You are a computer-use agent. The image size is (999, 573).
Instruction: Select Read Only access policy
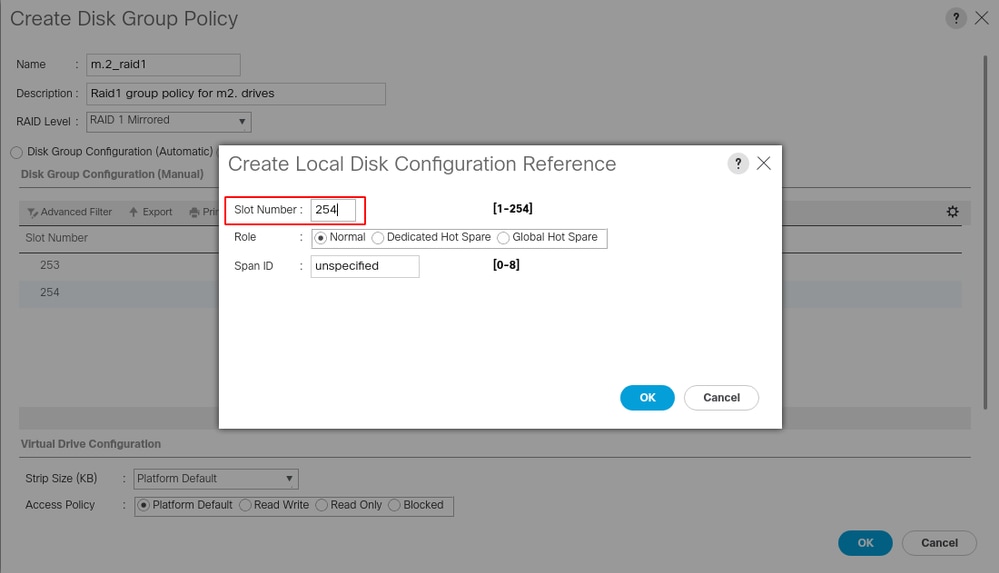coord(322,505)
